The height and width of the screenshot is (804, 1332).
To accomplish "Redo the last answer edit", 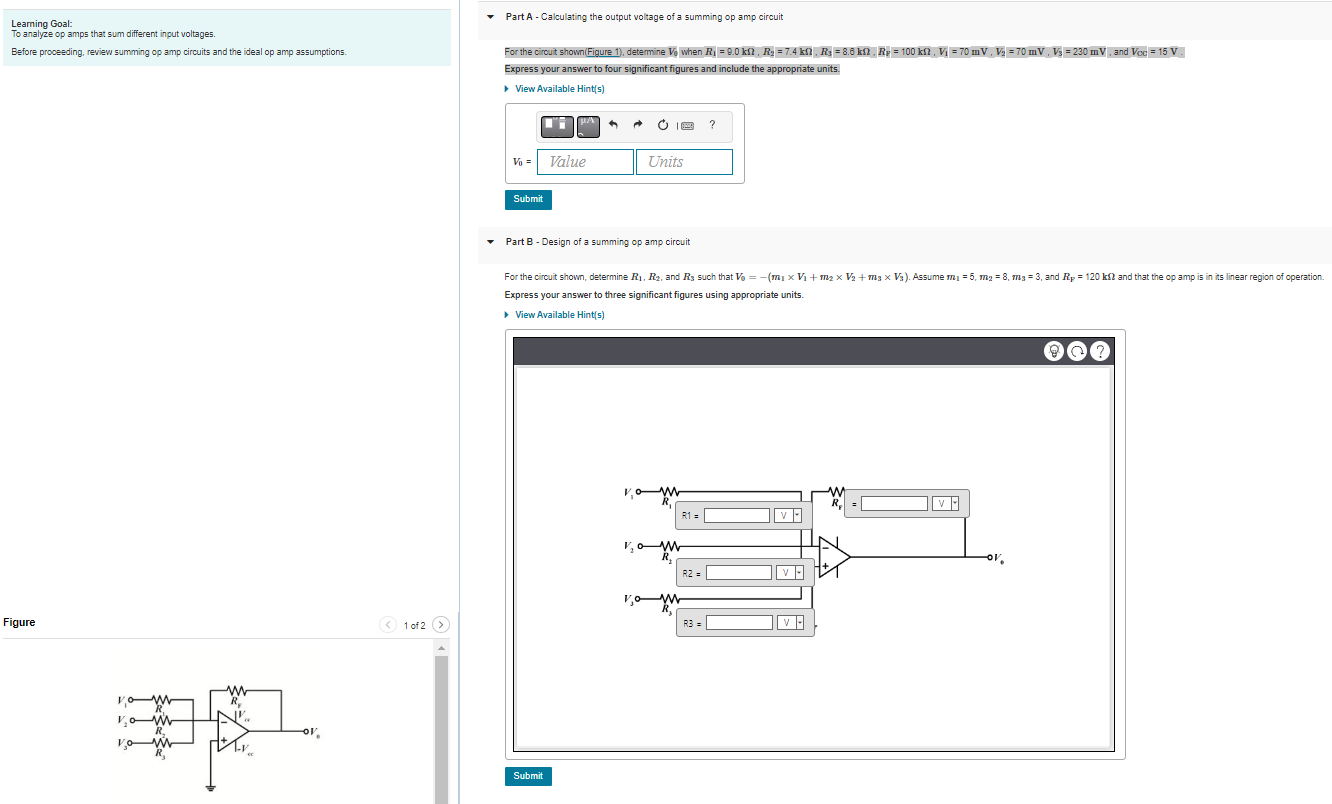I will (637, 125).
